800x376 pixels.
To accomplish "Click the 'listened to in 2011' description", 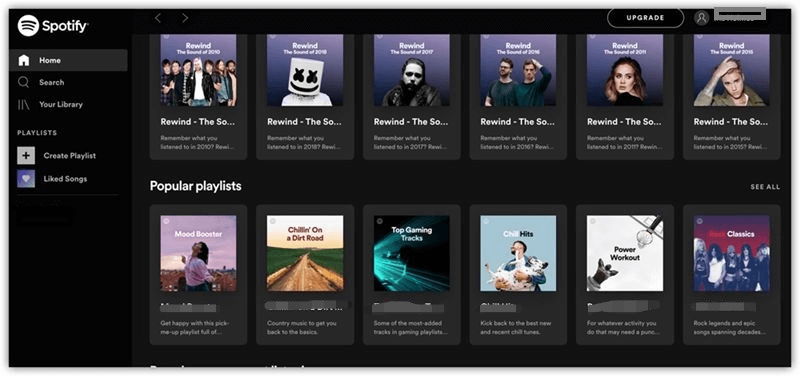I will (x=623, y=142).
